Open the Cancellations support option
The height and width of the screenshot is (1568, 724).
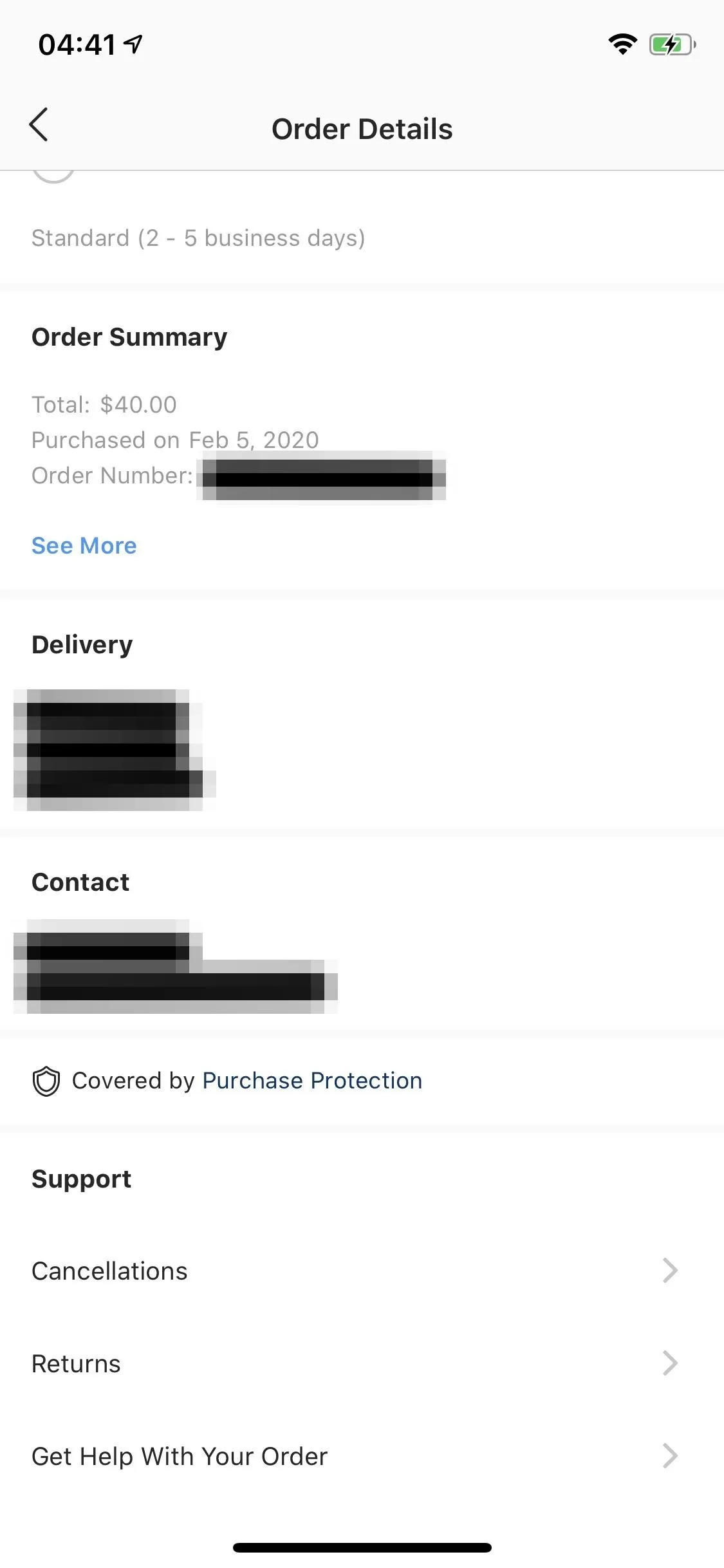point(362,1271)
